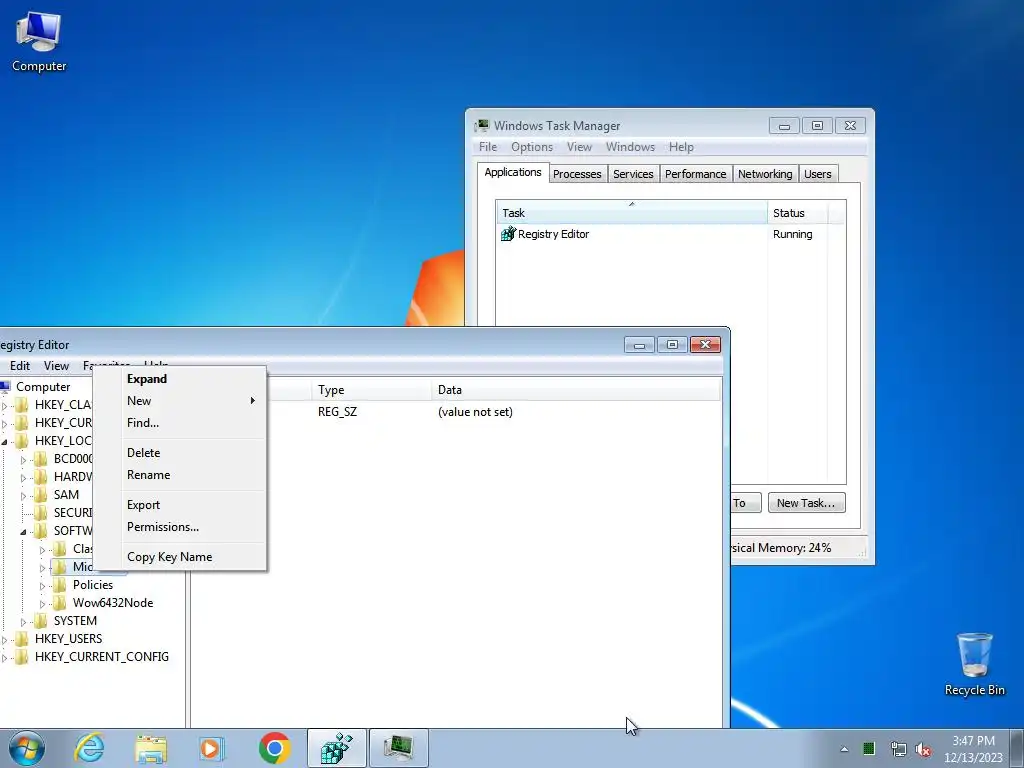This screenshot has width=1024, height=768.
Task: Expand the SYSTEM tree node
Action: pyautogui.click(x=24, y=622)
